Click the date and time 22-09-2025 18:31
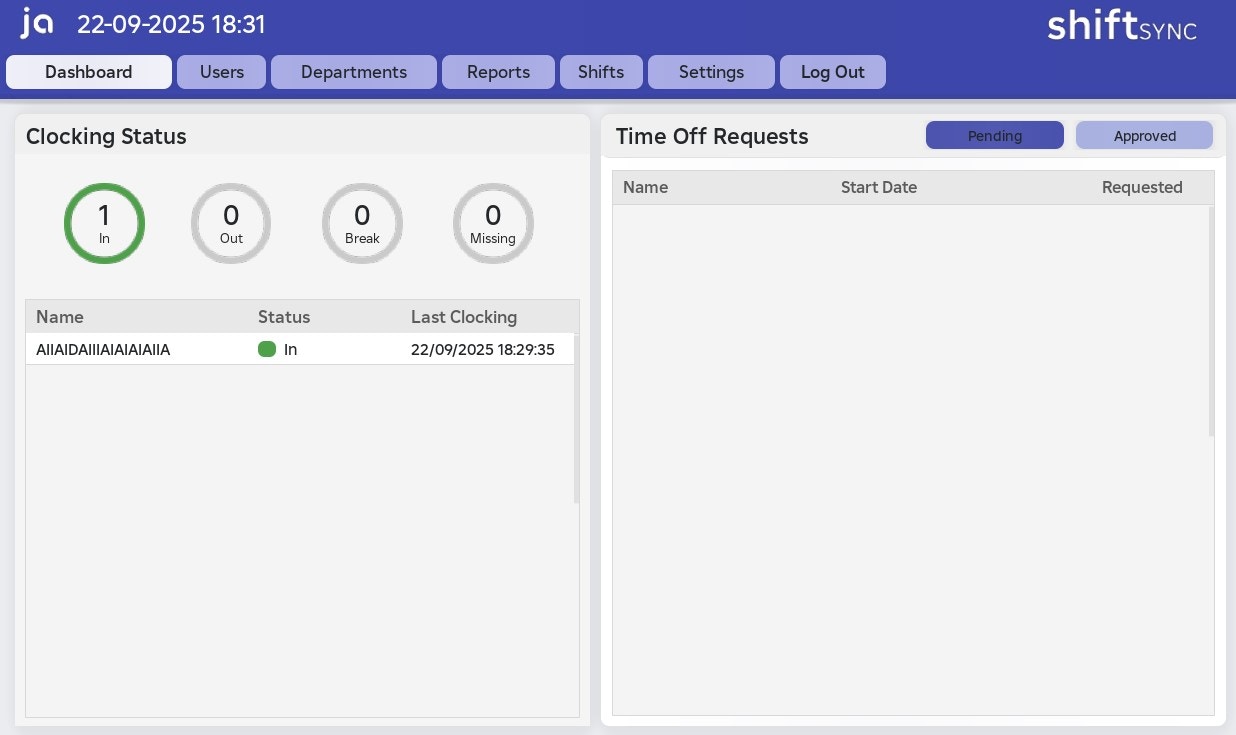 [x=171, y=24]
